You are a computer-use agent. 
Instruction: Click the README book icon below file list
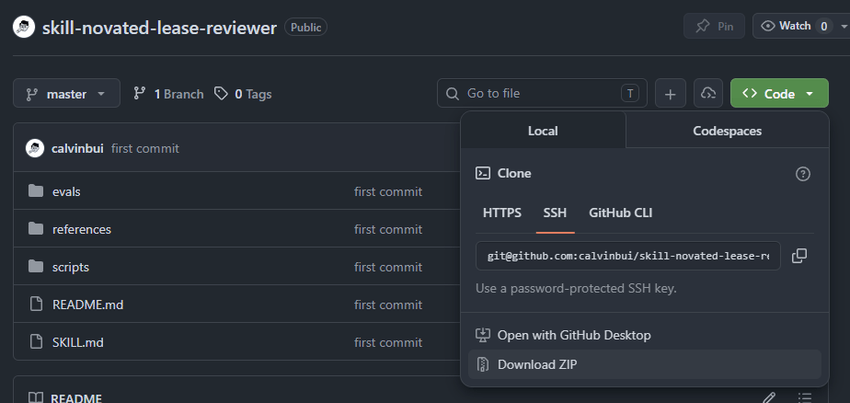coord(36,398)
